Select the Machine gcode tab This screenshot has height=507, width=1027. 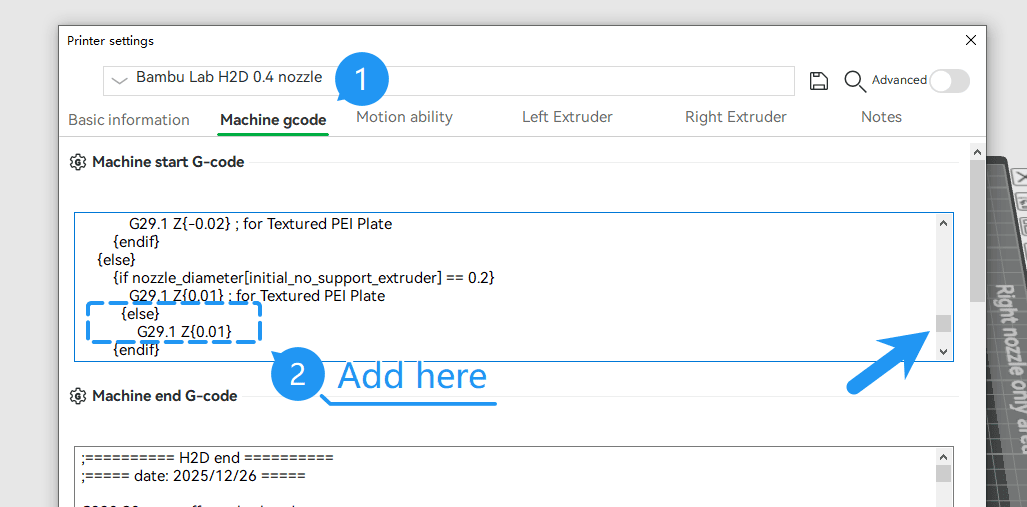pos(273,120)
